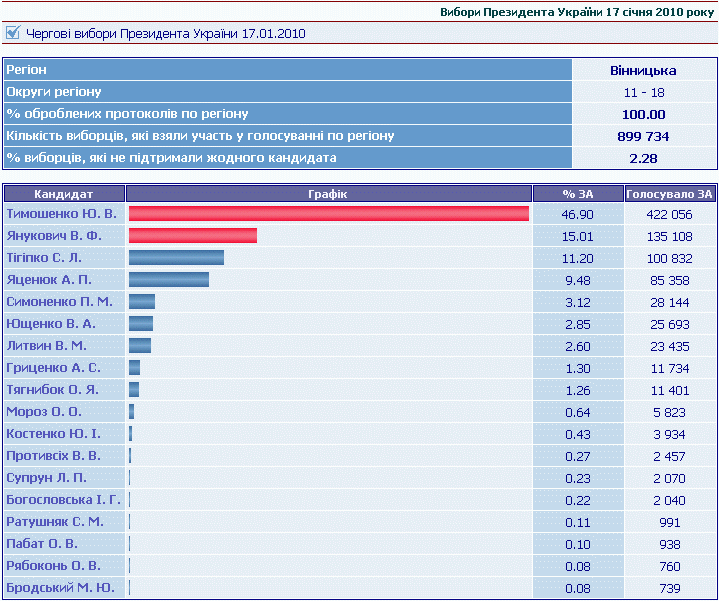The height and width of the screenshot is (601, 719).
Task: Toggle the checkmark icon beside election title
Action: (x=13, y=33)
